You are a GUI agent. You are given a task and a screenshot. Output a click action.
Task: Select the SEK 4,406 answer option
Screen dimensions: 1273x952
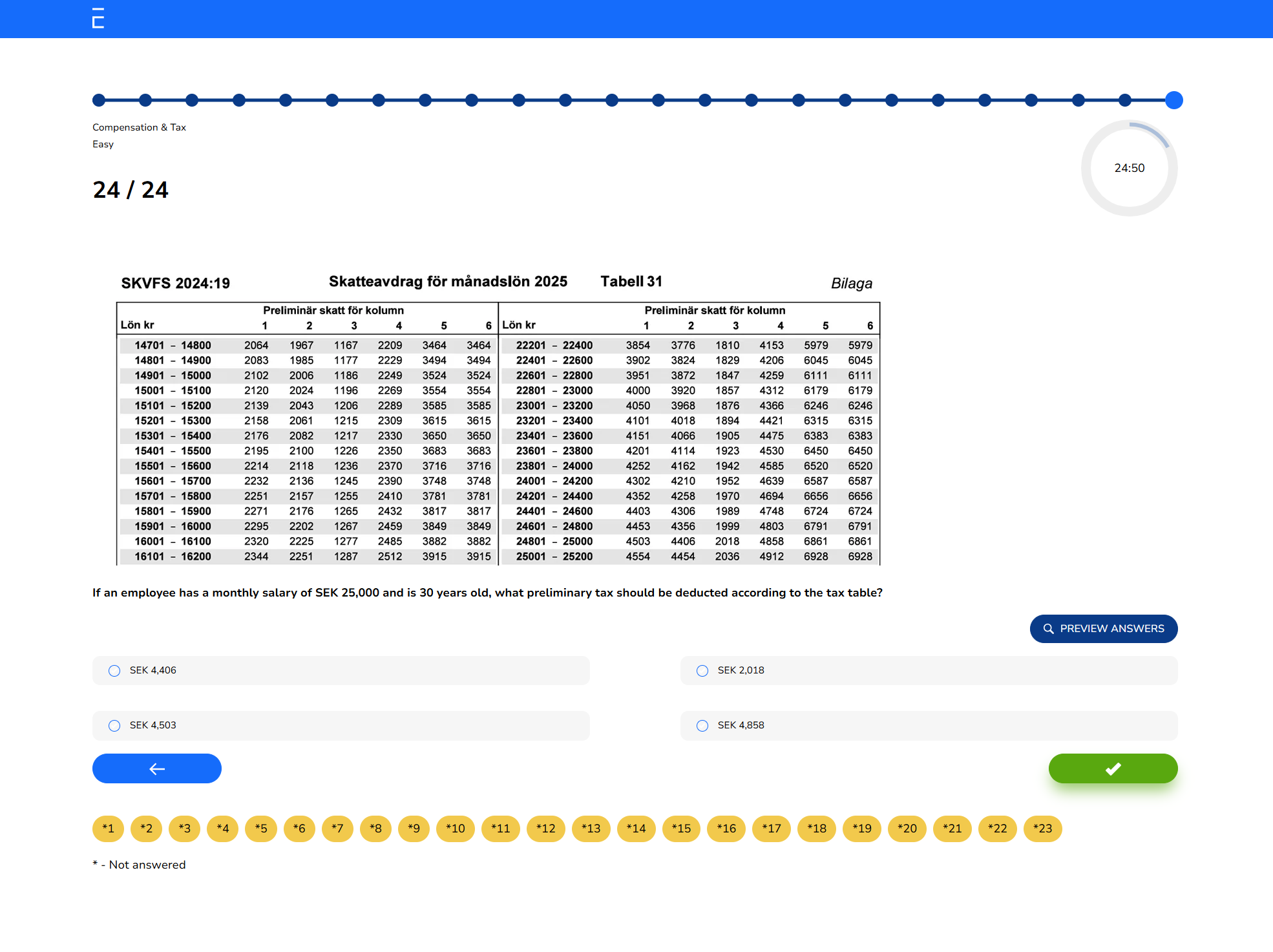114,671
